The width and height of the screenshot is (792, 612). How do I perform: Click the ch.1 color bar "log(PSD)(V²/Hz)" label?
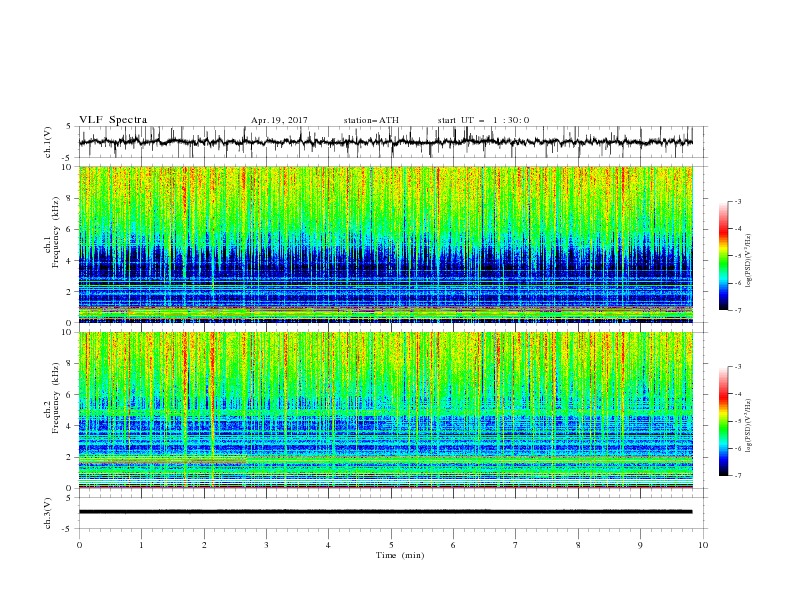tap(749, 261)
